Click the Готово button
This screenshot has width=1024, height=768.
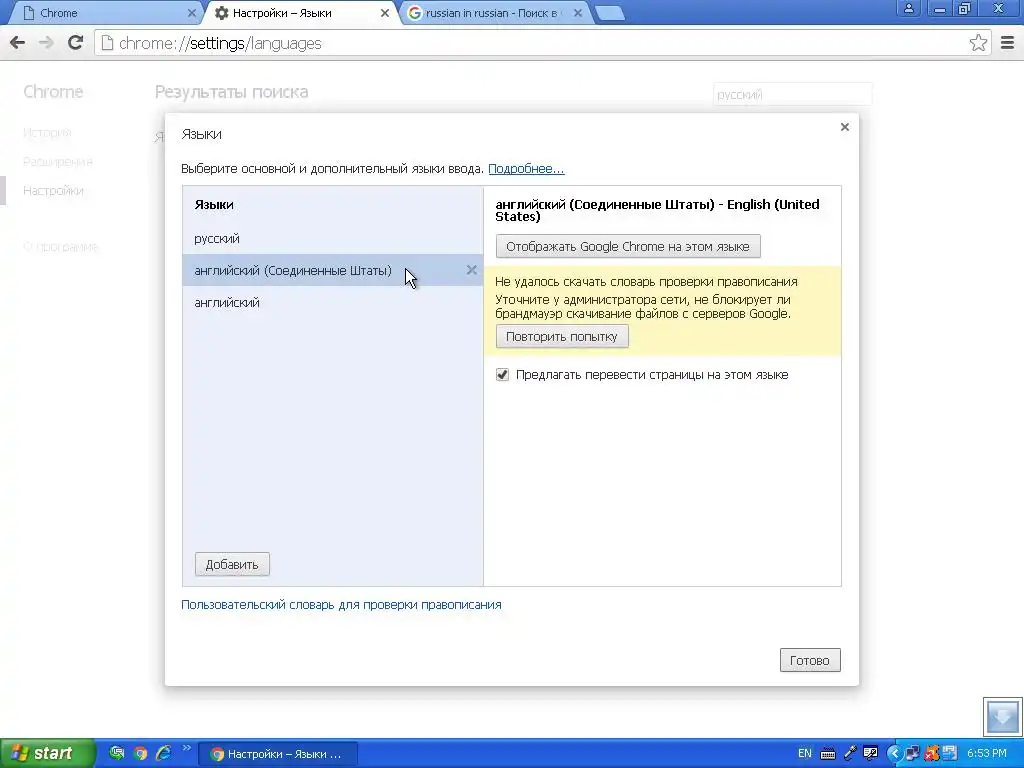(810, 660)
